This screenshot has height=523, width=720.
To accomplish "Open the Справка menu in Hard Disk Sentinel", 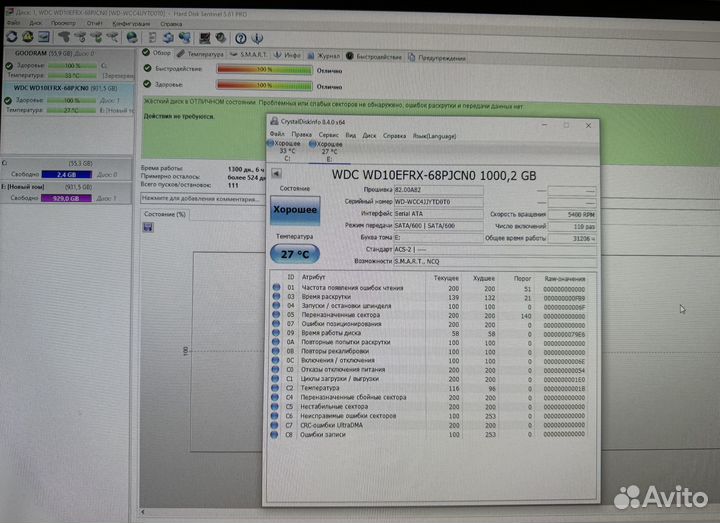I will coord(171,24).
